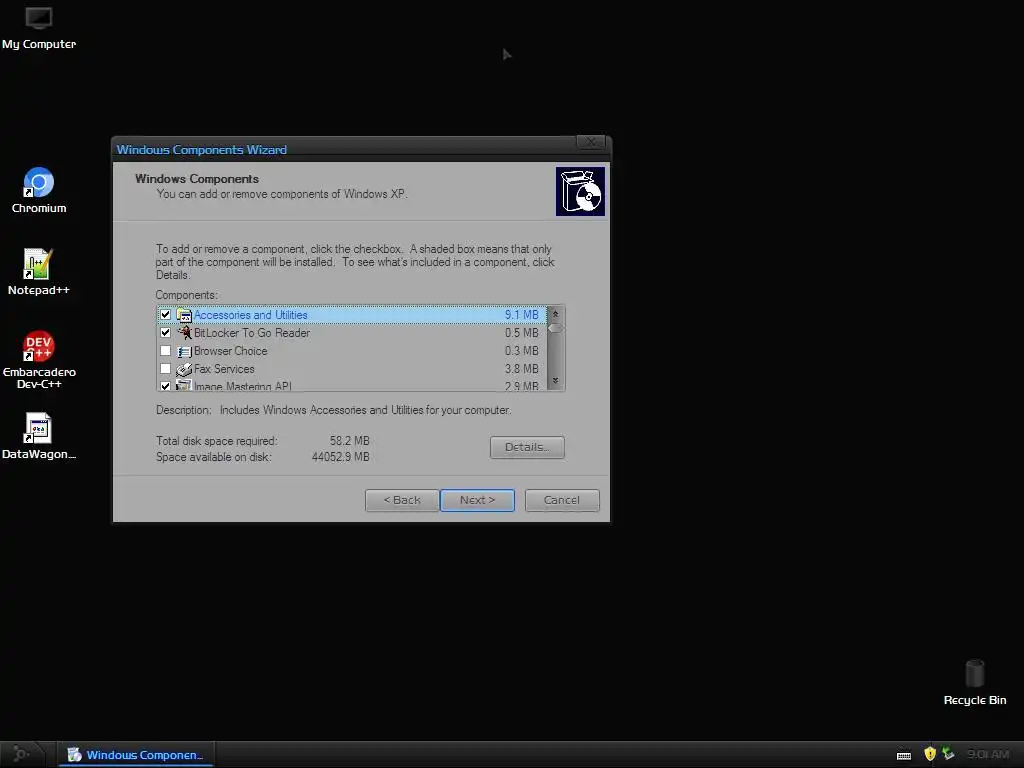Select Accessories and Utilities row text
Image resolution: width=1024 pixels, height=768 pixels.
tap(251, 315)
